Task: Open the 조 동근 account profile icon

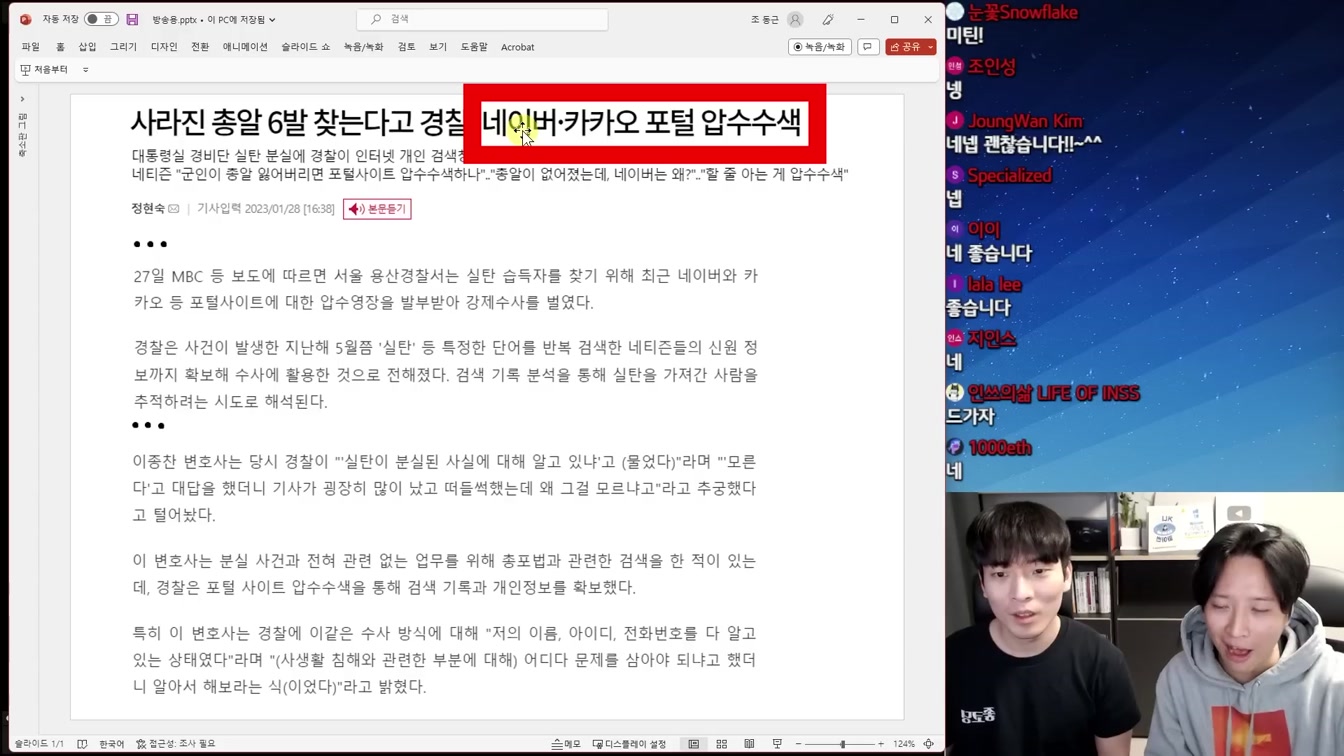Action: pos(795,19)
